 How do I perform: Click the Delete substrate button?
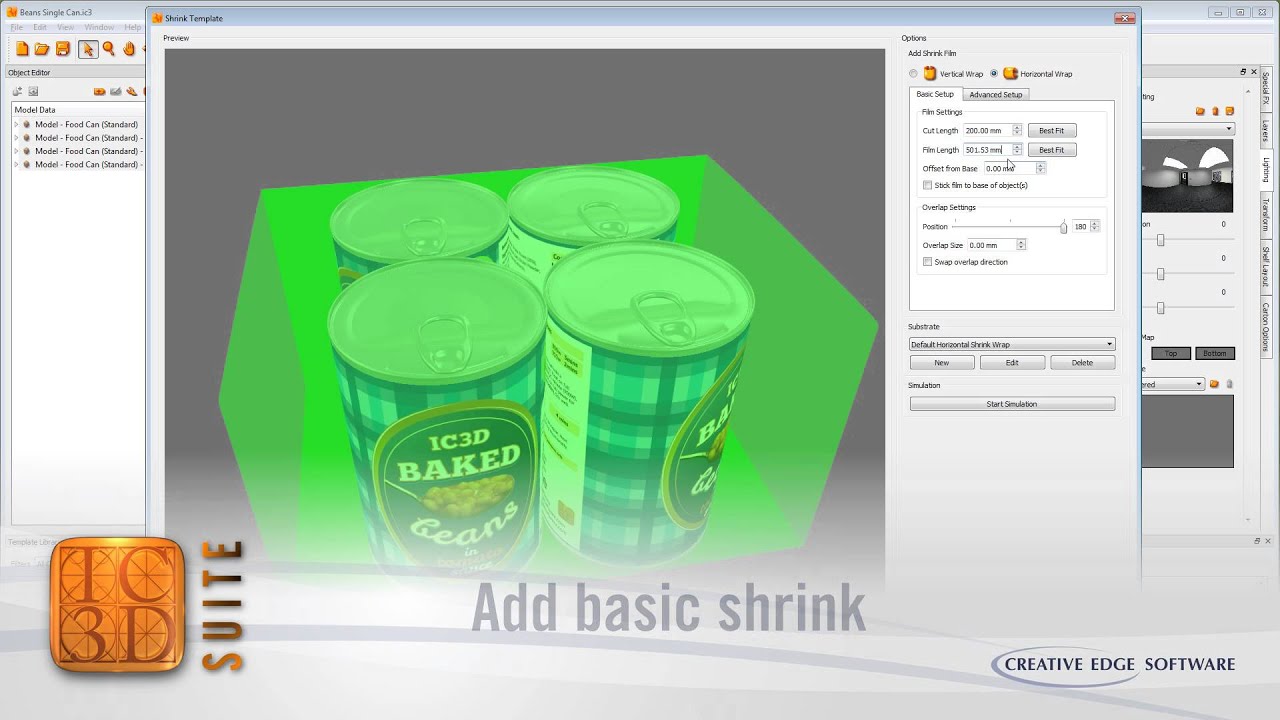pos(1082,363)
